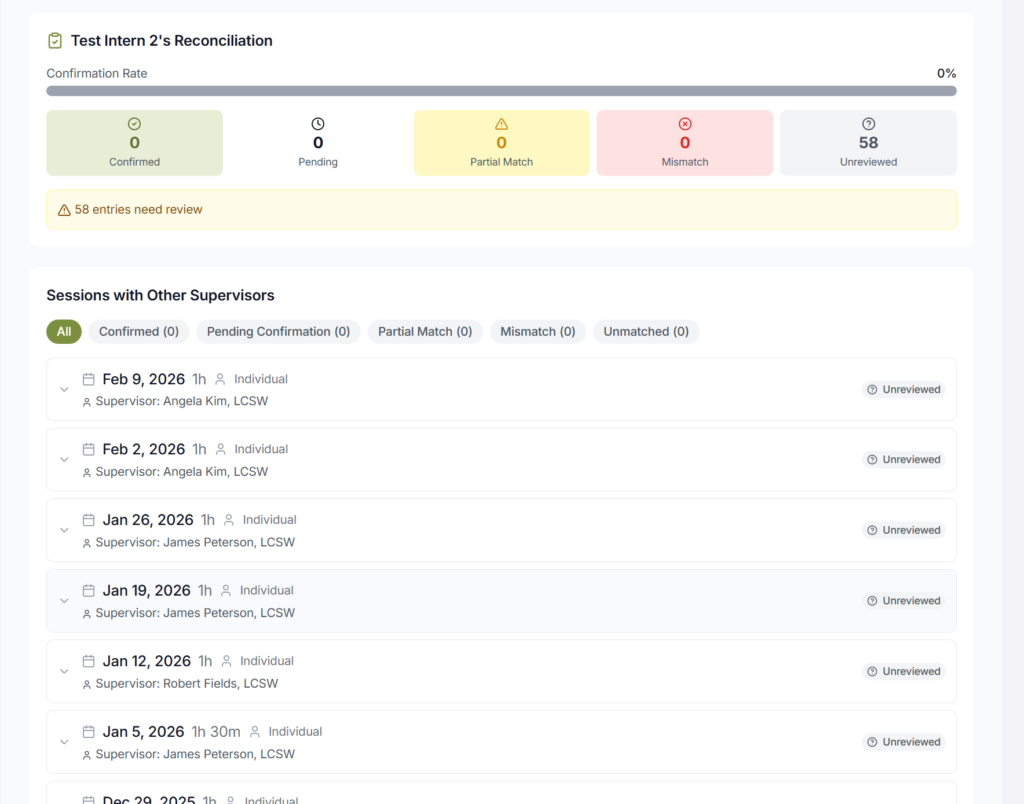Click the Unreviewed question mark icon
This screenshot has height=804, width=1024.
click(868, 124)
